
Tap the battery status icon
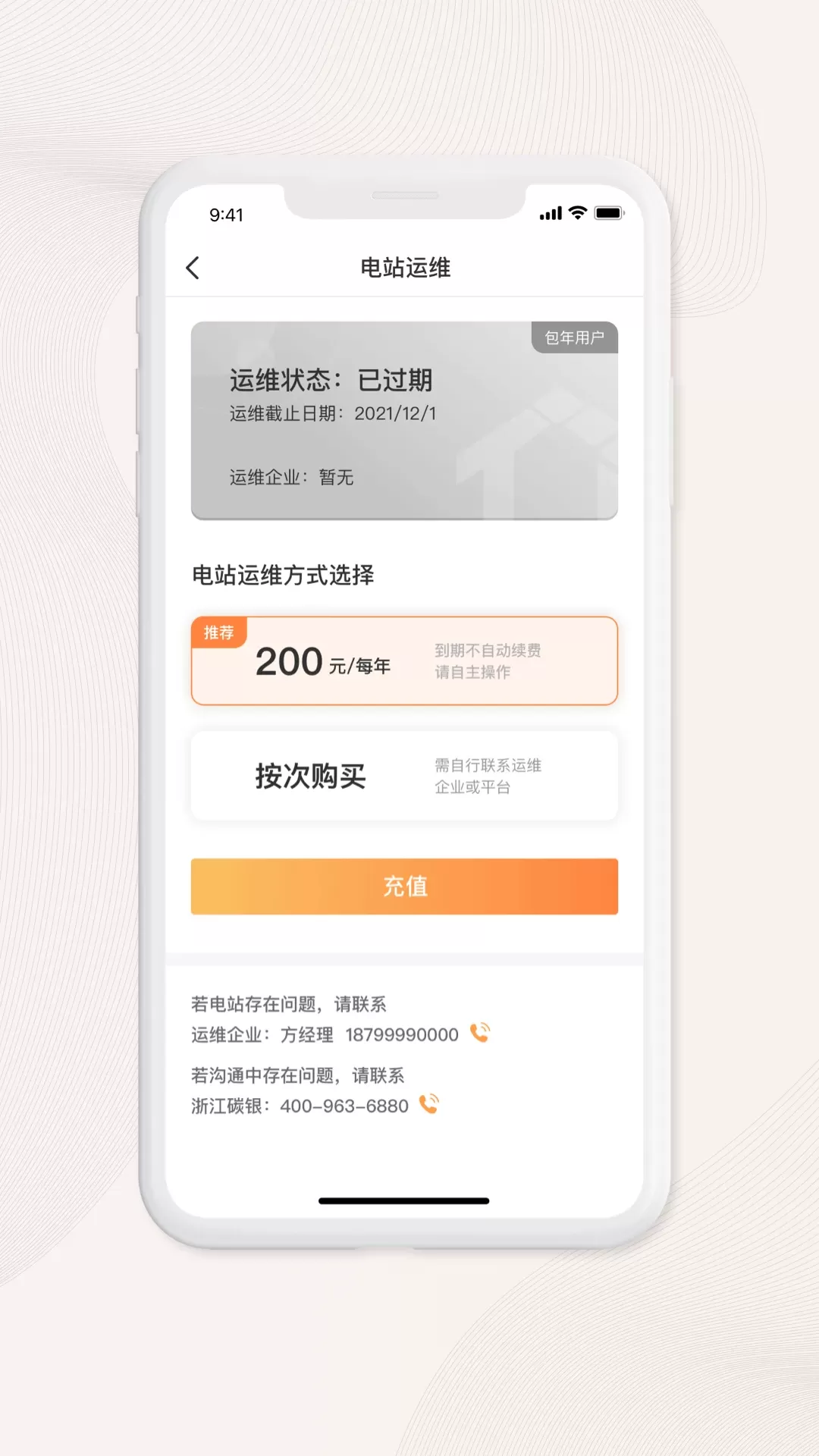[x=609, y=213]
